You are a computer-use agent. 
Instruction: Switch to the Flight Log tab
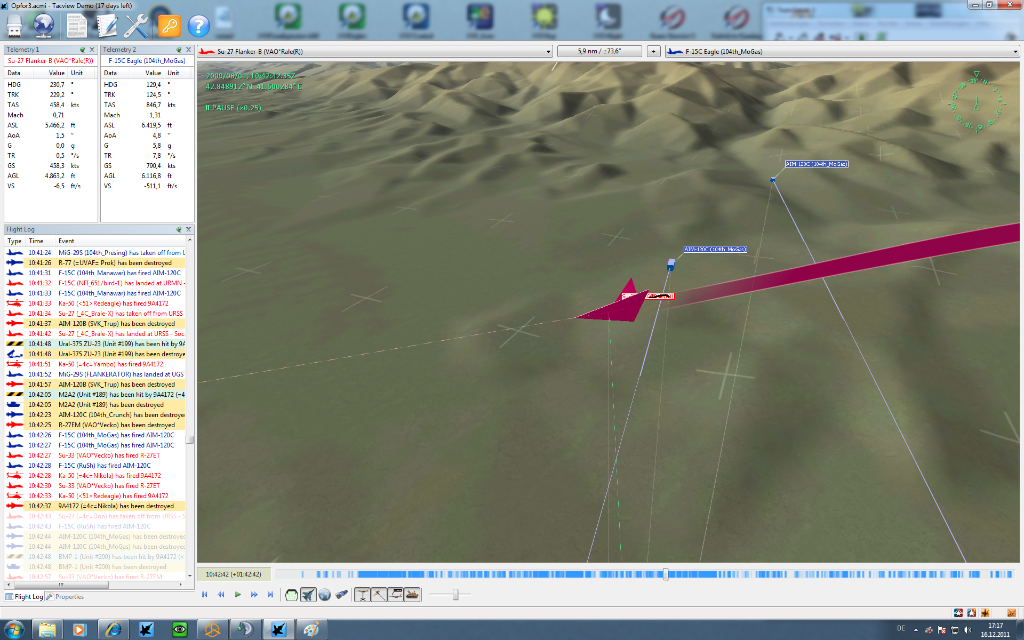tap(24, 596)
